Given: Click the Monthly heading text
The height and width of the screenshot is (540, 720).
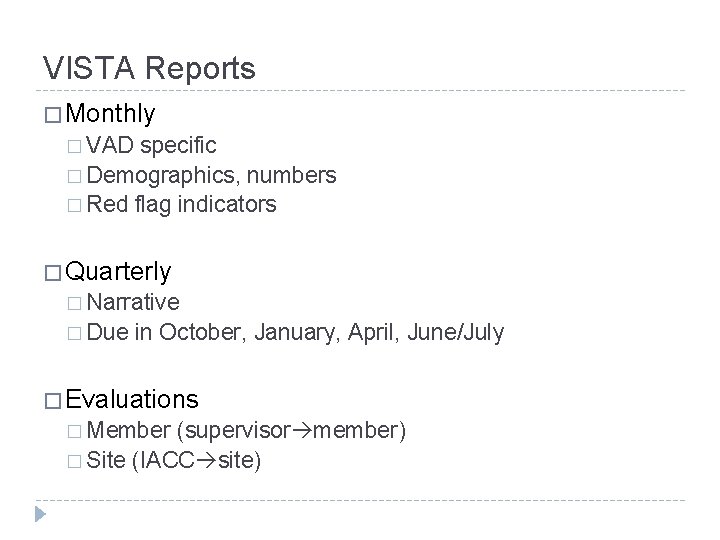Looking at the screenshot, I should pos(110,113).
